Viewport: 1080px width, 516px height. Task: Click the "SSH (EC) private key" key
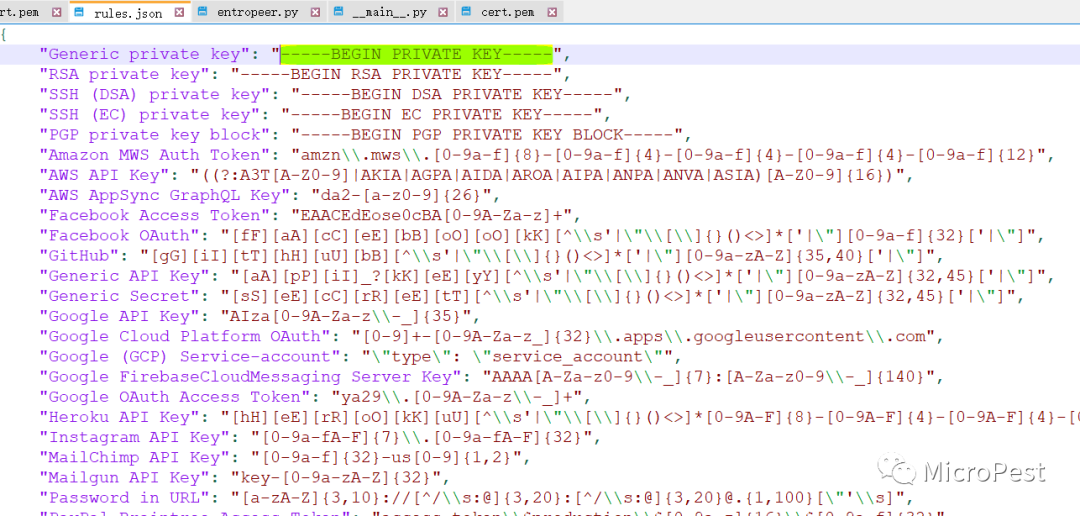point(149,114)
